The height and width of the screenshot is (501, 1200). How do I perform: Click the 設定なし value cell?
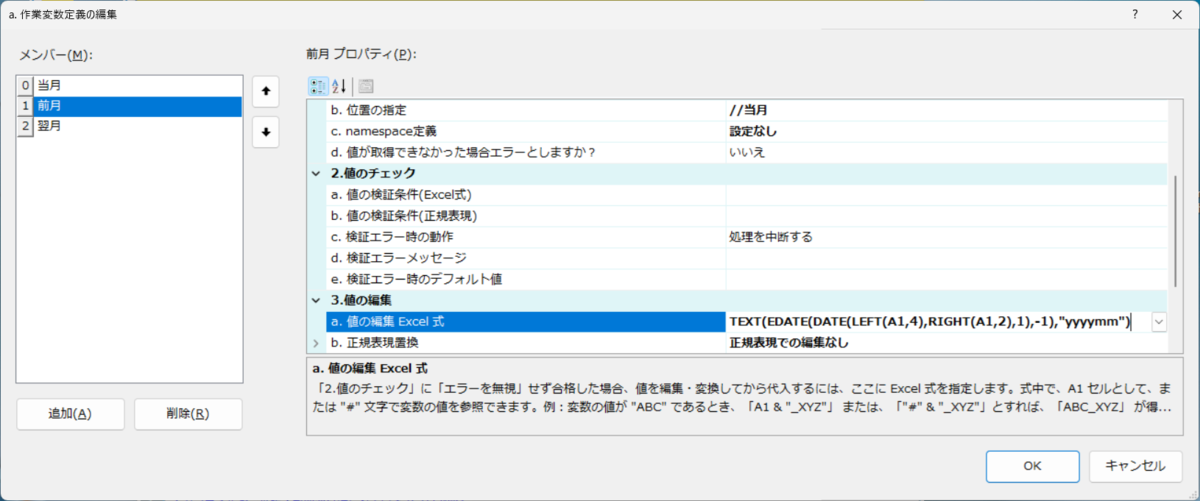tap(947, 131)
